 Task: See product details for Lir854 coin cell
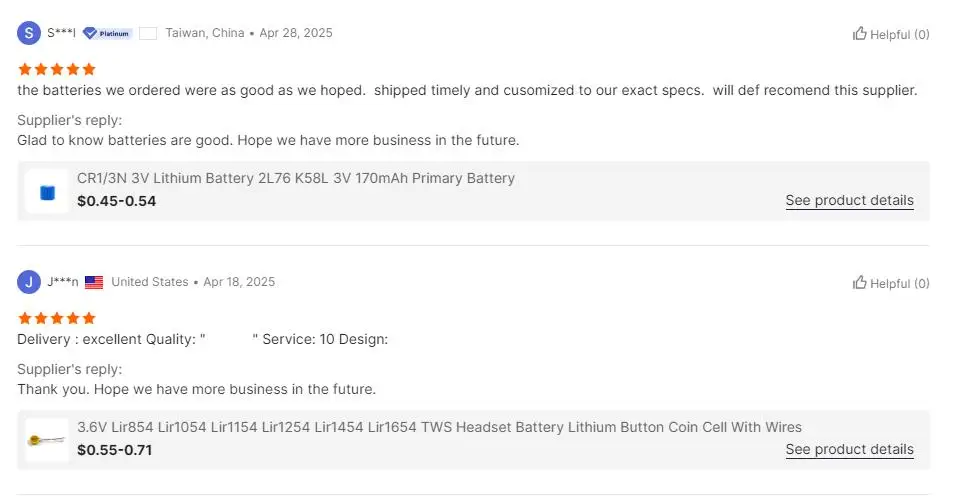tap(849, 449)
